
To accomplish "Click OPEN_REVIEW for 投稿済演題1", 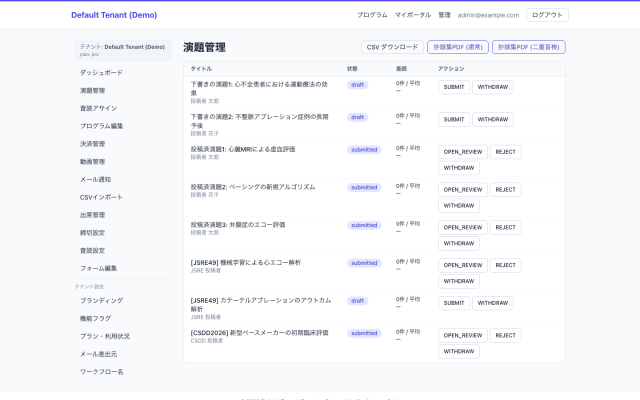I will [463, 152].
